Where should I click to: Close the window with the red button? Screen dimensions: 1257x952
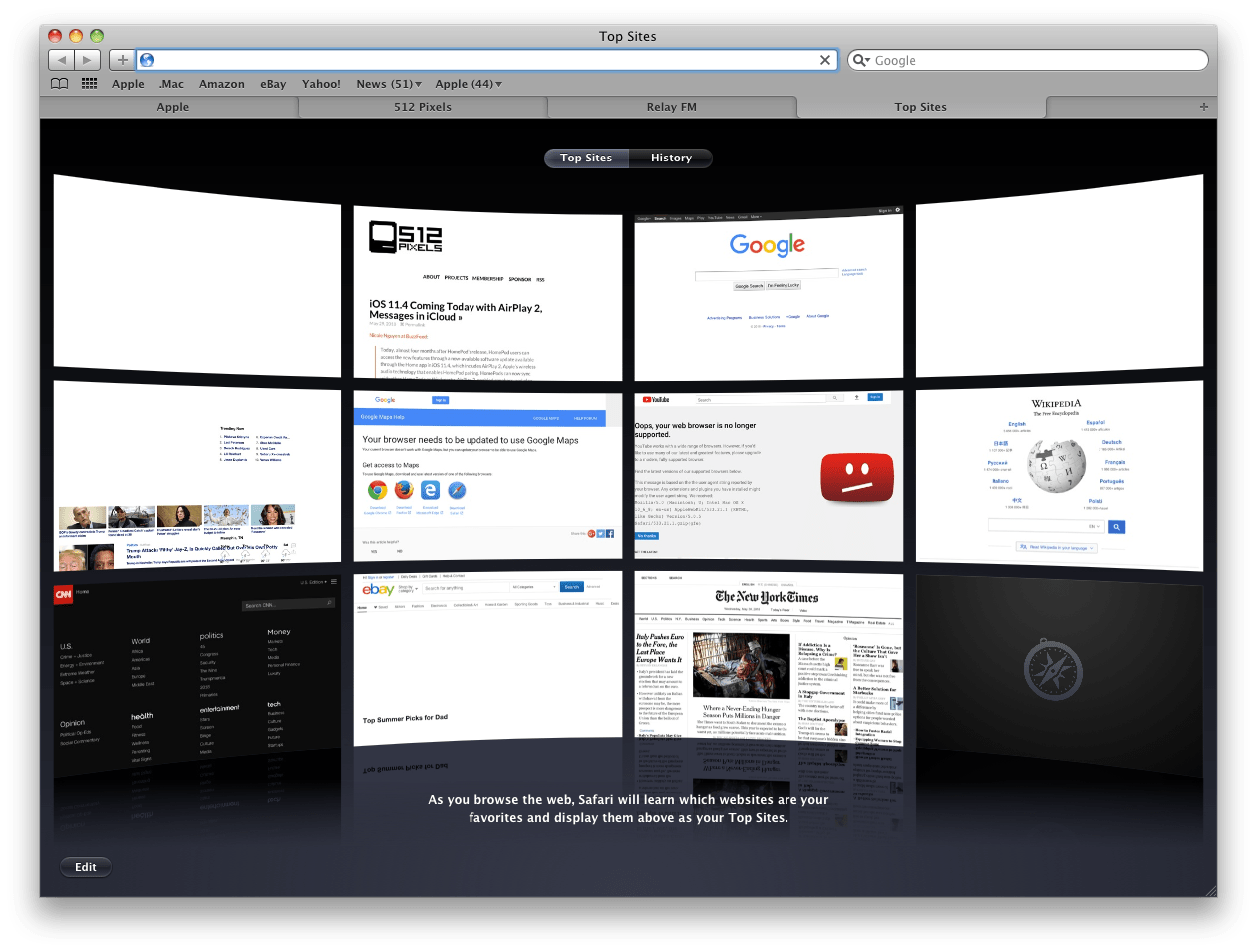55,36
